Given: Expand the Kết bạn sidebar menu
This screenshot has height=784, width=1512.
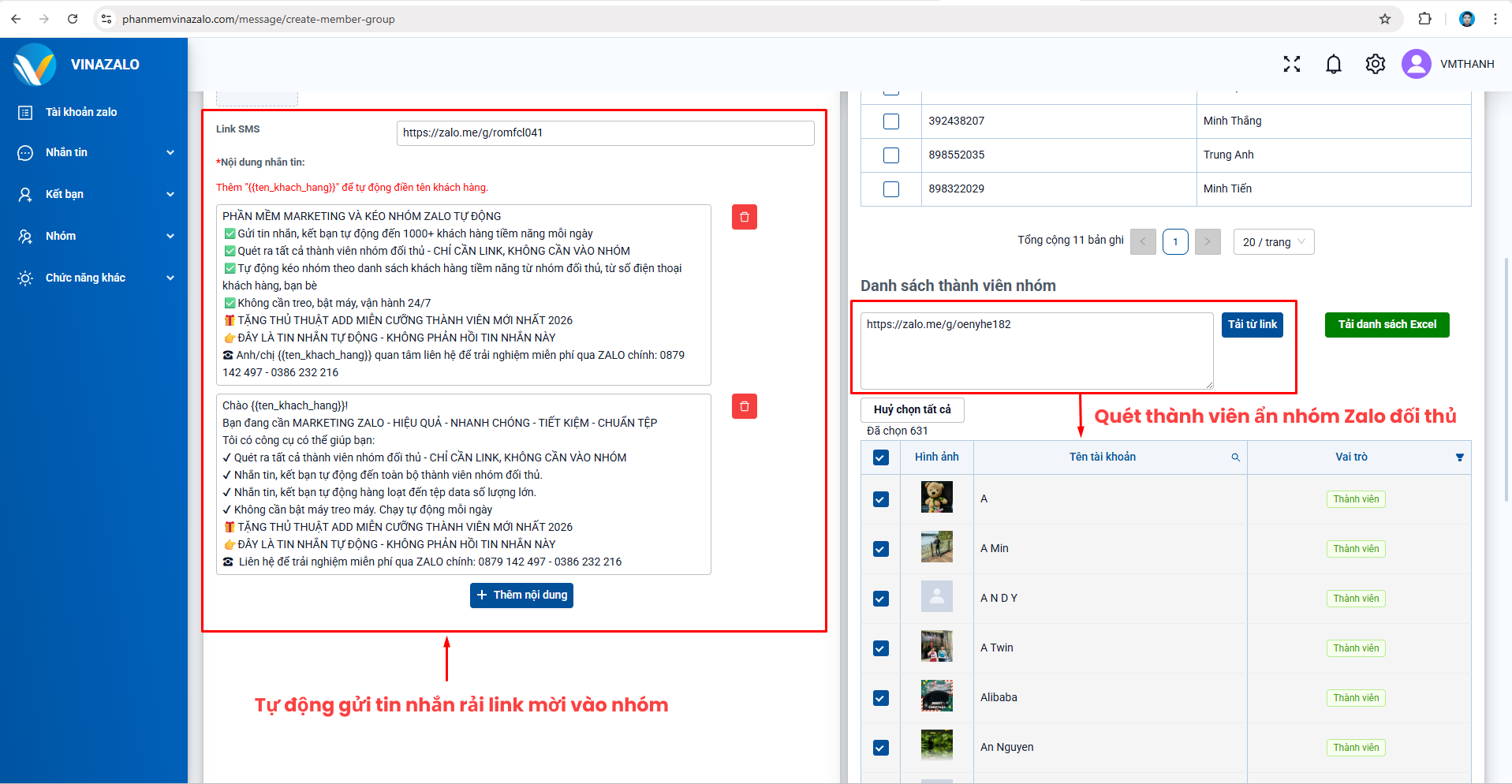Looking at the screenshot, I should tap(95, 194).
